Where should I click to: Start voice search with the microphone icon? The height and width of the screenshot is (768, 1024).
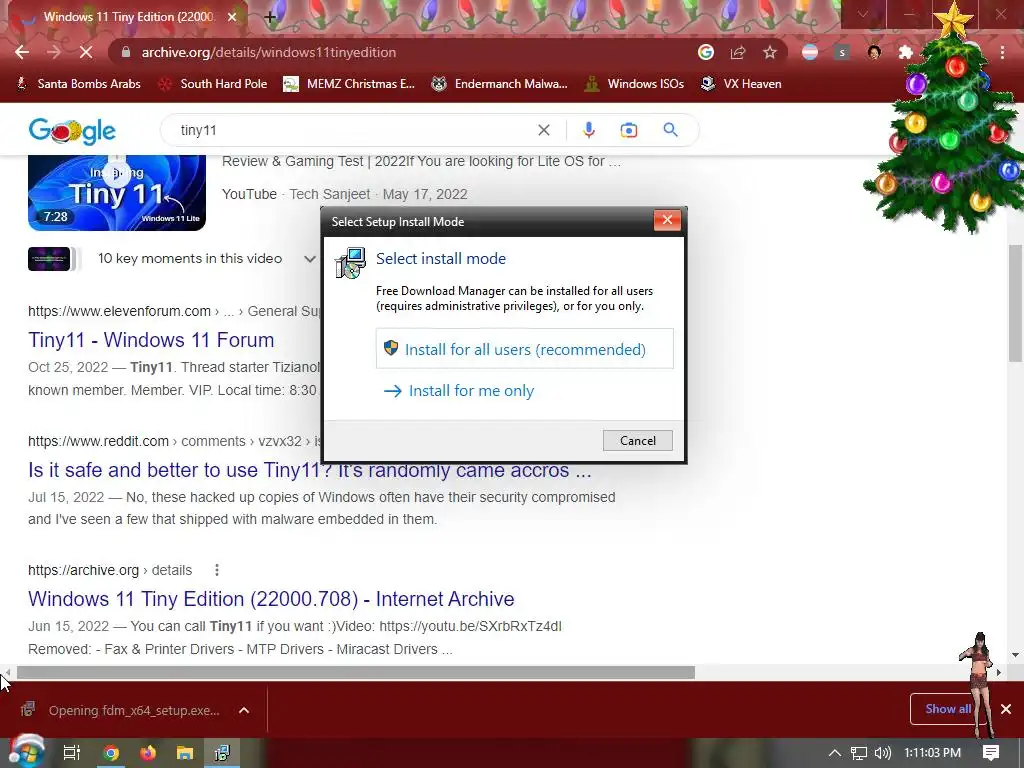(588, 130)
